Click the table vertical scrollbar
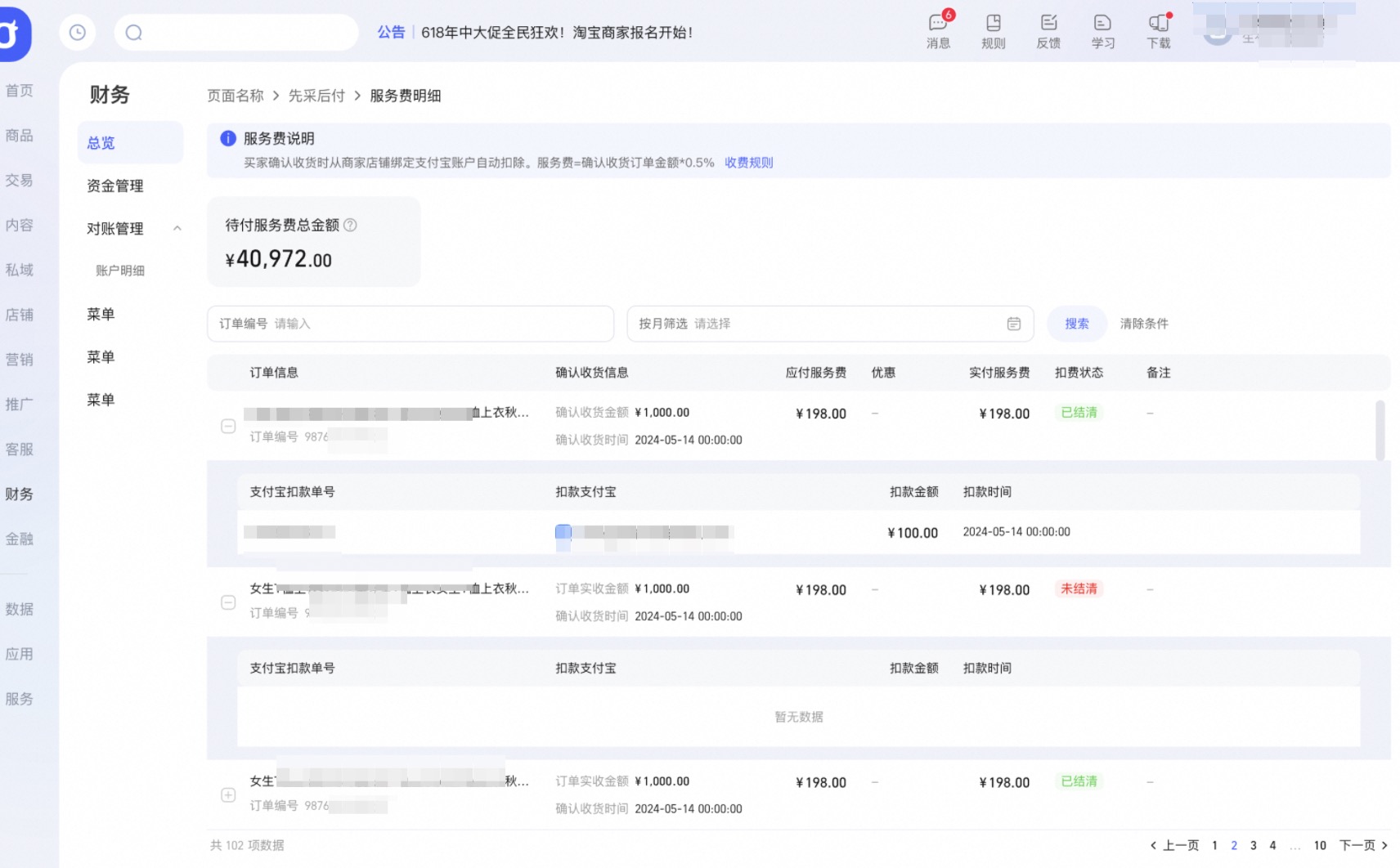The width and height of the screenshot is (1400, 868). click(x=1380, y=430)
